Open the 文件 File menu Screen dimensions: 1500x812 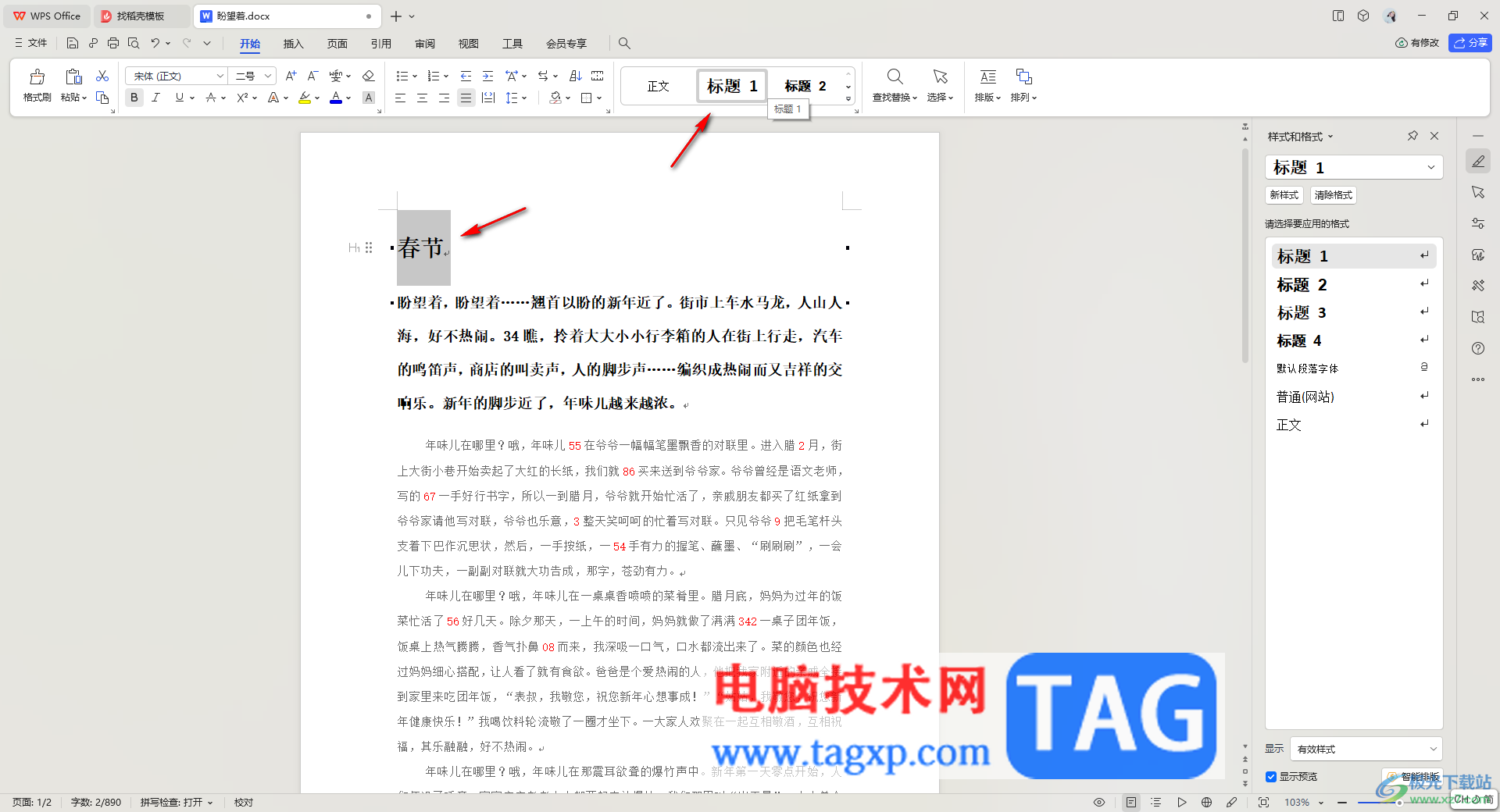click(x=31, y=43)
